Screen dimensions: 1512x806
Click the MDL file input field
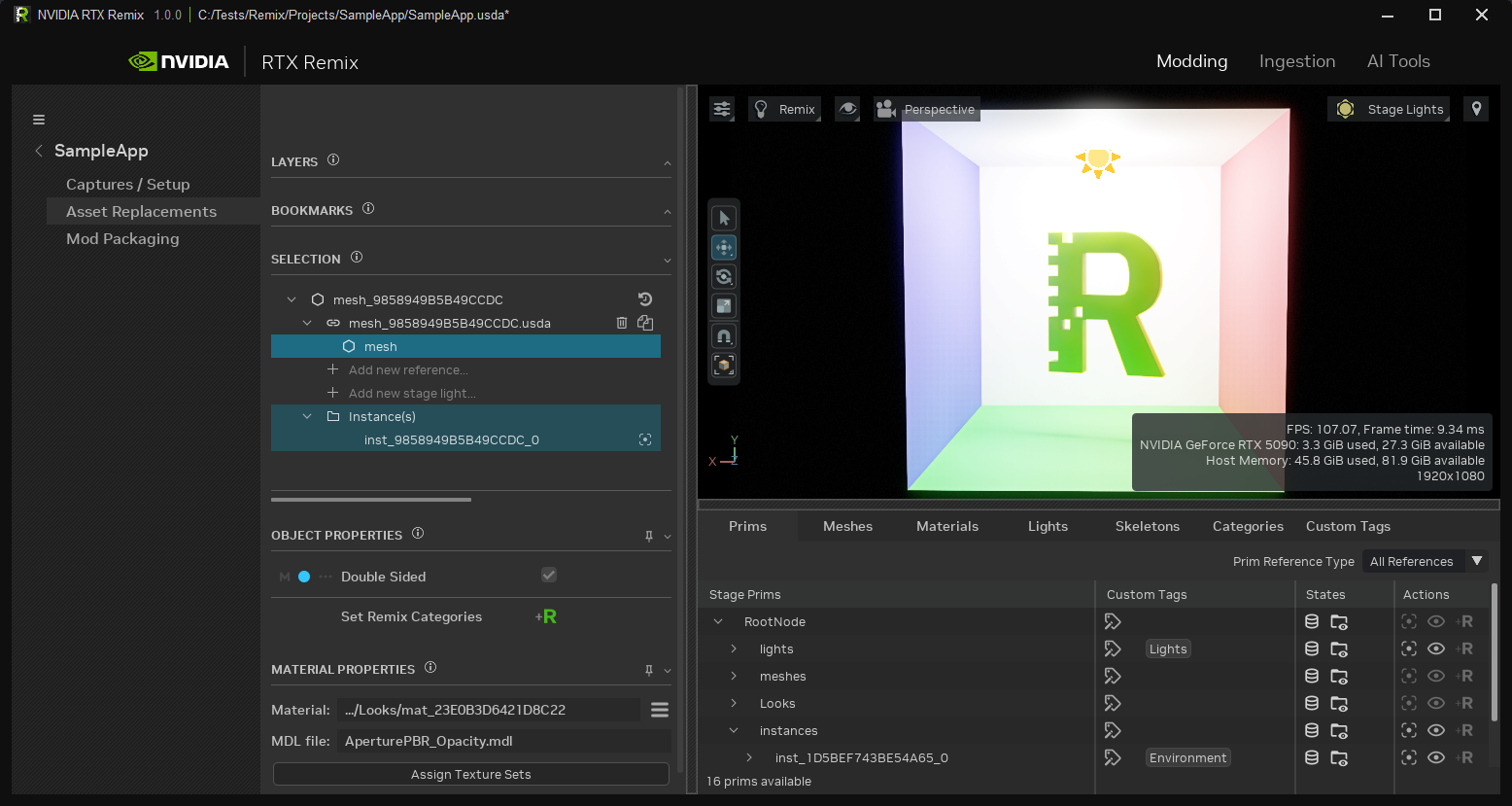pos(503,741)
